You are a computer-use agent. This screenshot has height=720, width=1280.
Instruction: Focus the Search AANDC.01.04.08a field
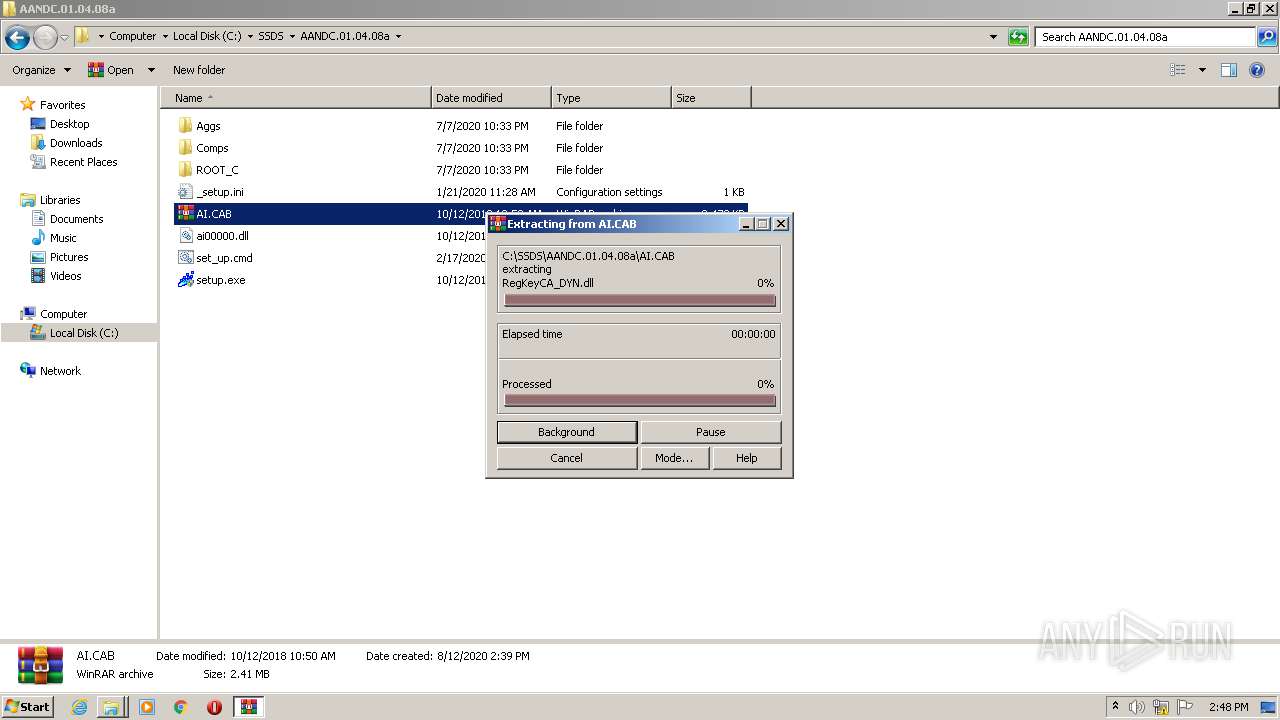point(1146,37)
